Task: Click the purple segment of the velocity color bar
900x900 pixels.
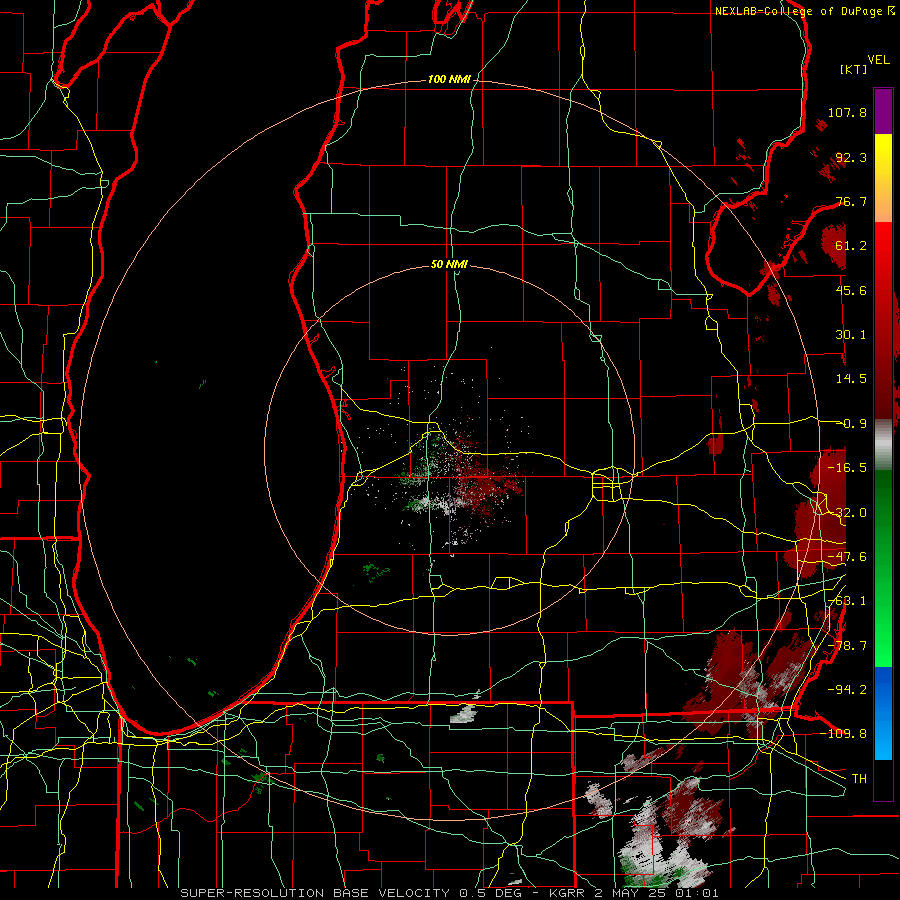Action: pos(883,112)
